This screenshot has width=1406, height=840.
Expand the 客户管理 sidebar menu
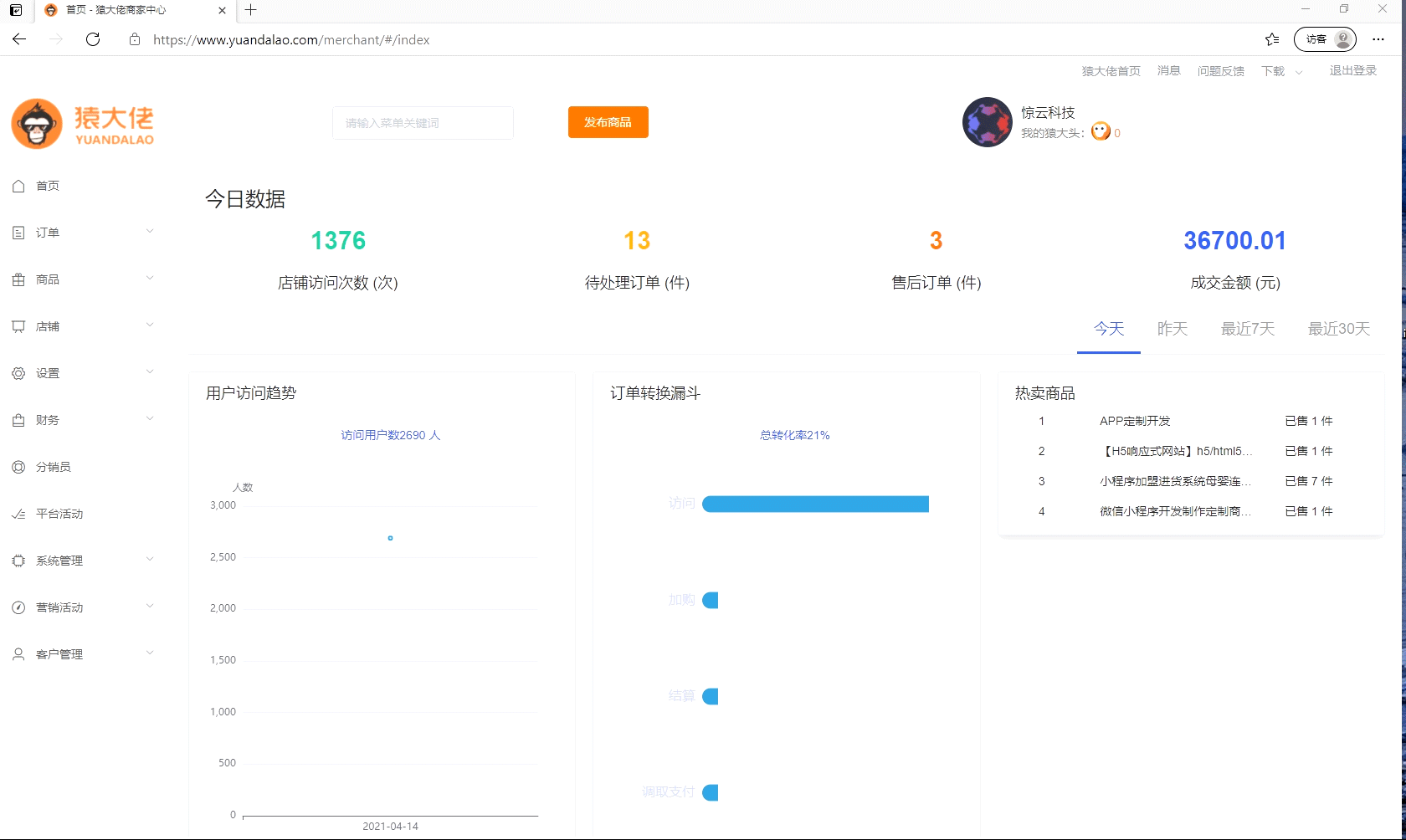150,653
